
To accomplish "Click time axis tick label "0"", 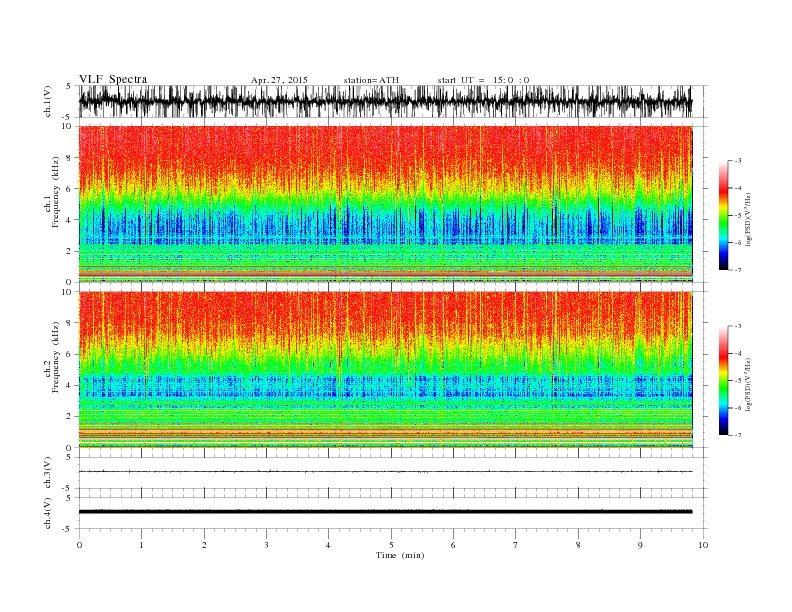I will point(79,545).
